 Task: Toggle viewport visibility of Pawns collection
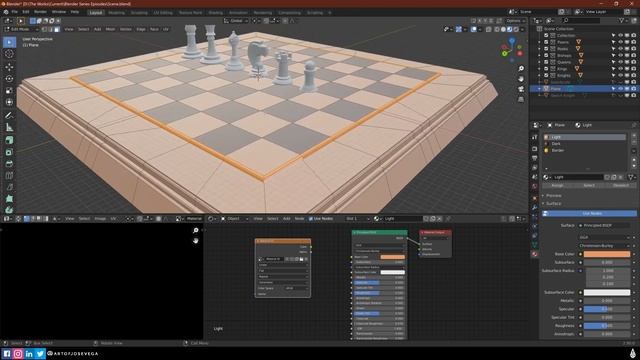620,42
